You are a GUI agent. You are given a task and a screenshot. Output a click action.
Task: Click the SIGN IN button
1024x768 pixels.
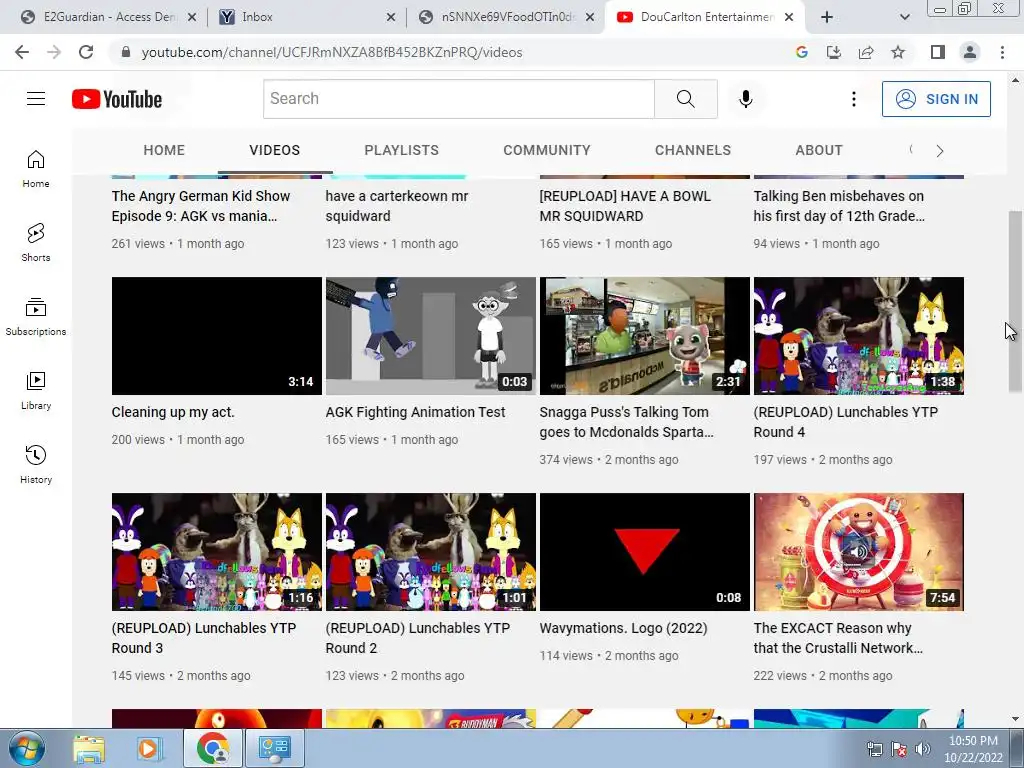(936, 99)
